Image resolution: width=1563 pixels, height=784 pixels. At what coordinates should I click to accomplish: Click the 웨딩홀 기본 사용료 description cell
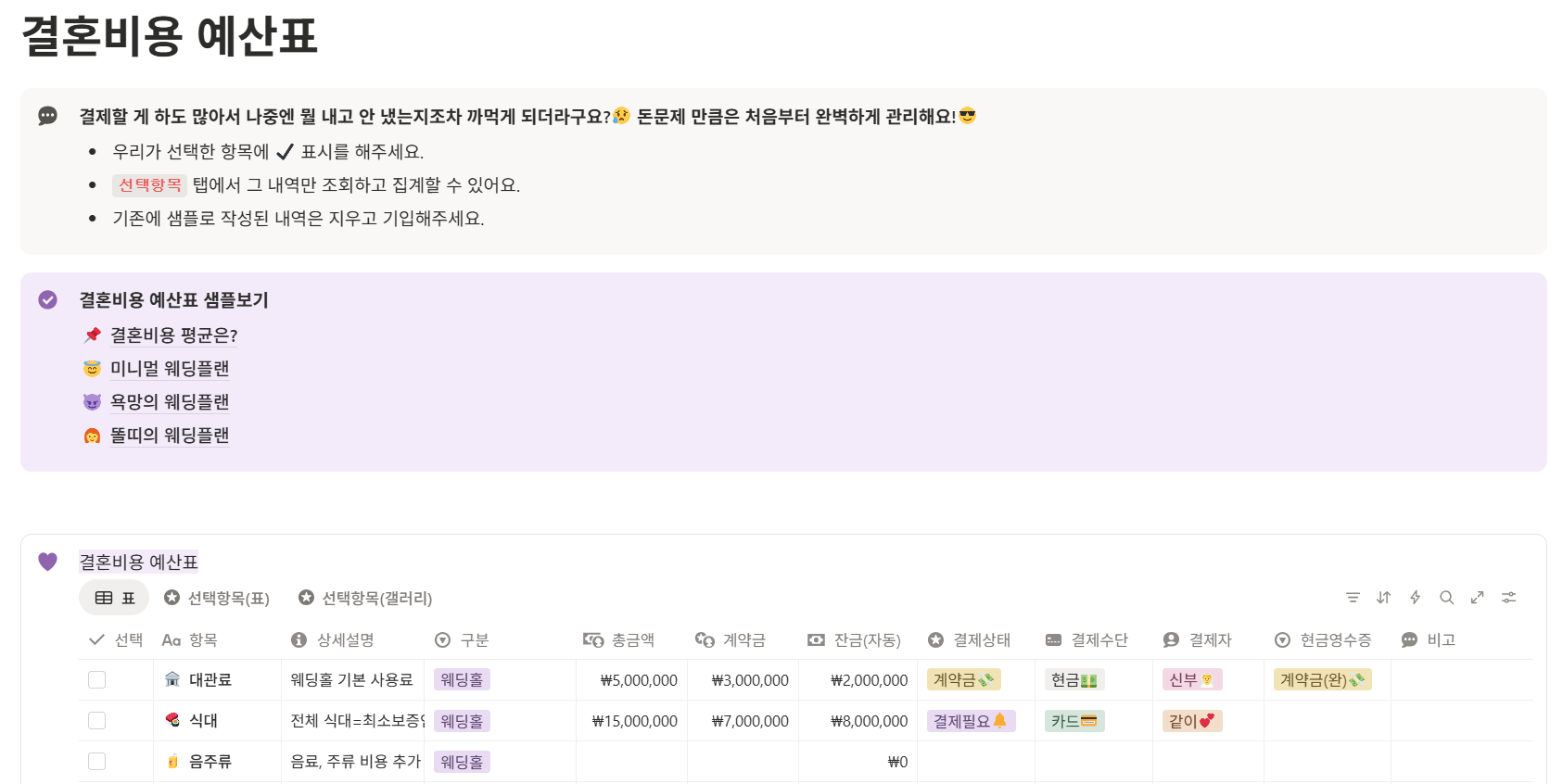click(x=353, y=679)
